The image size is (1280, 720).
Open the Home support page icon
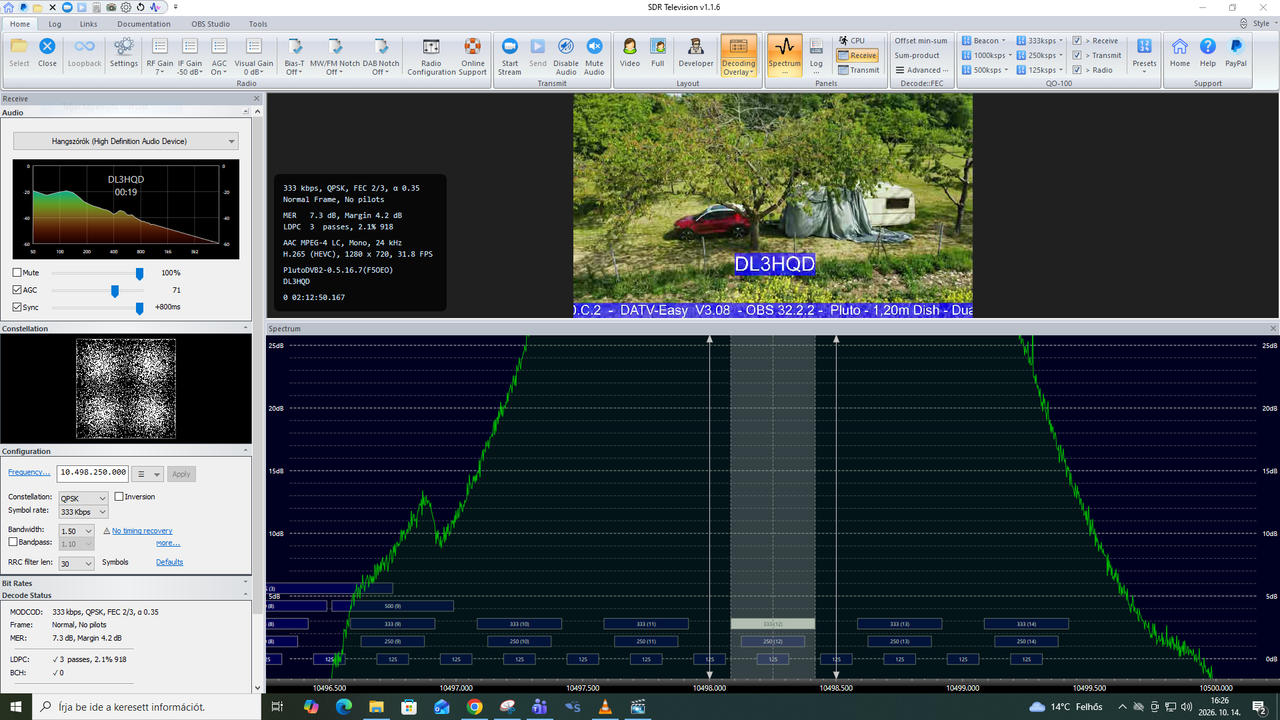click(x=1180, y=52)
